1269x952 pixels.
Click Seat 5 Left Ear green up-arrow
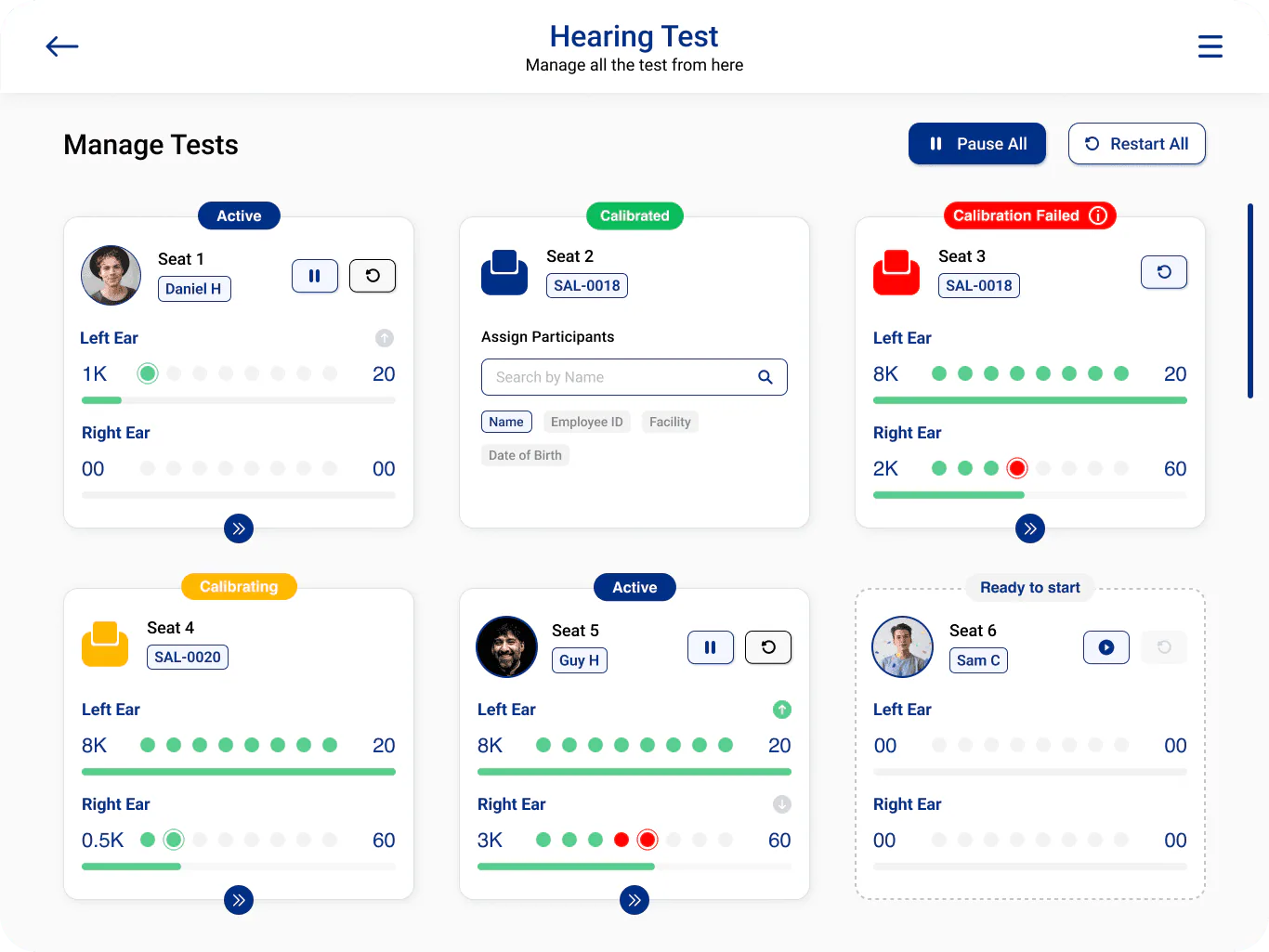pyautogui.click(x=782, y=710)
